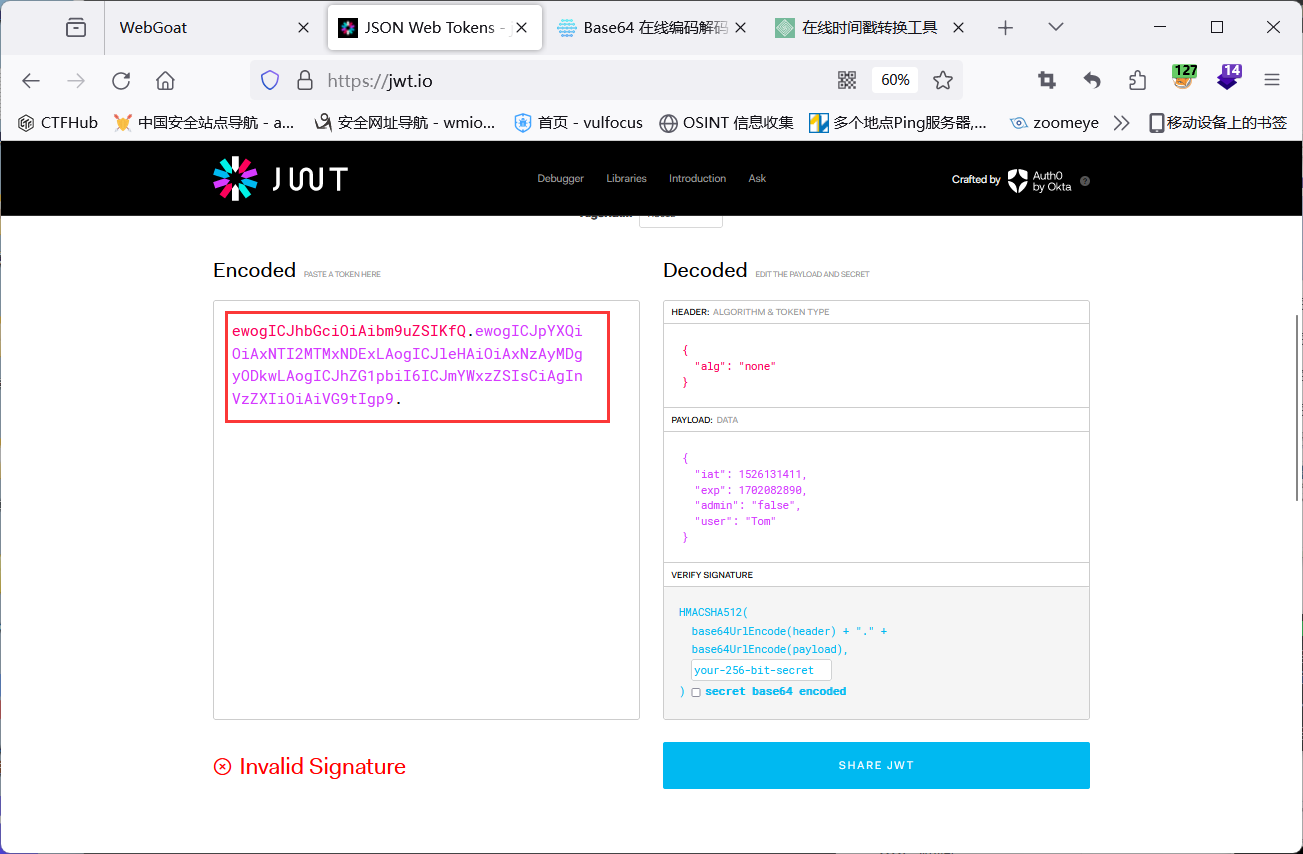Viewport: 1303px width, 854px height.
Task: Click the "alg": "none" header line
Action: coord(735,366)
